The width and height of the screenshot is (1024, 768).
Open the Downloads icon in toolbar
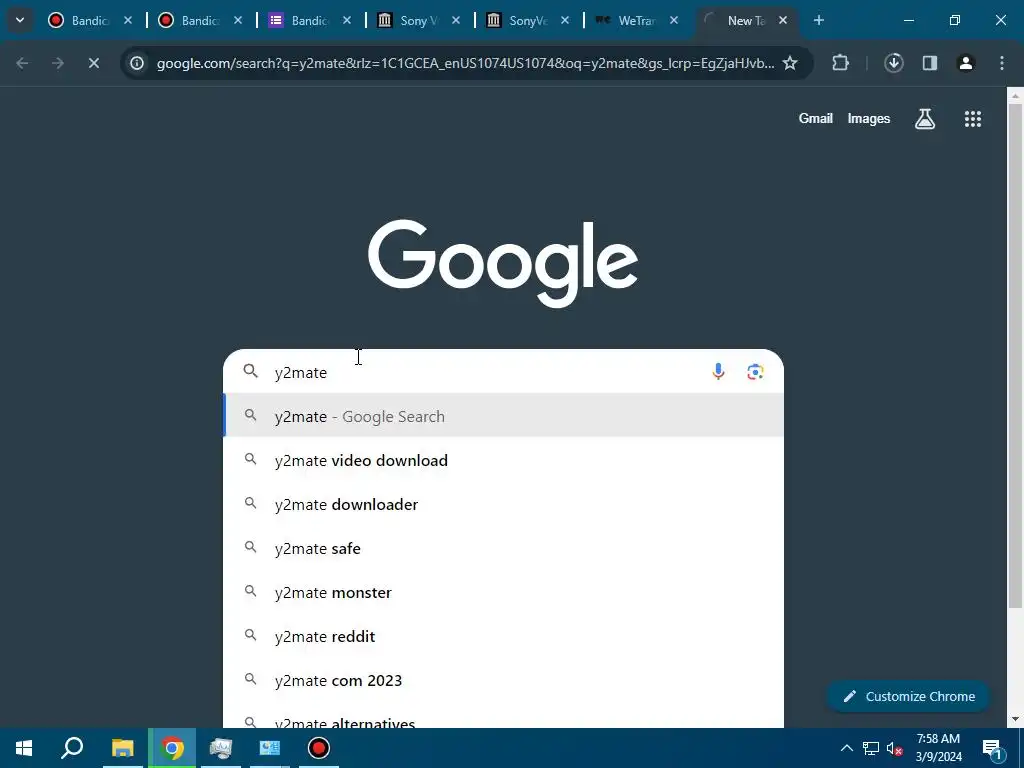(x=894, y=63)
